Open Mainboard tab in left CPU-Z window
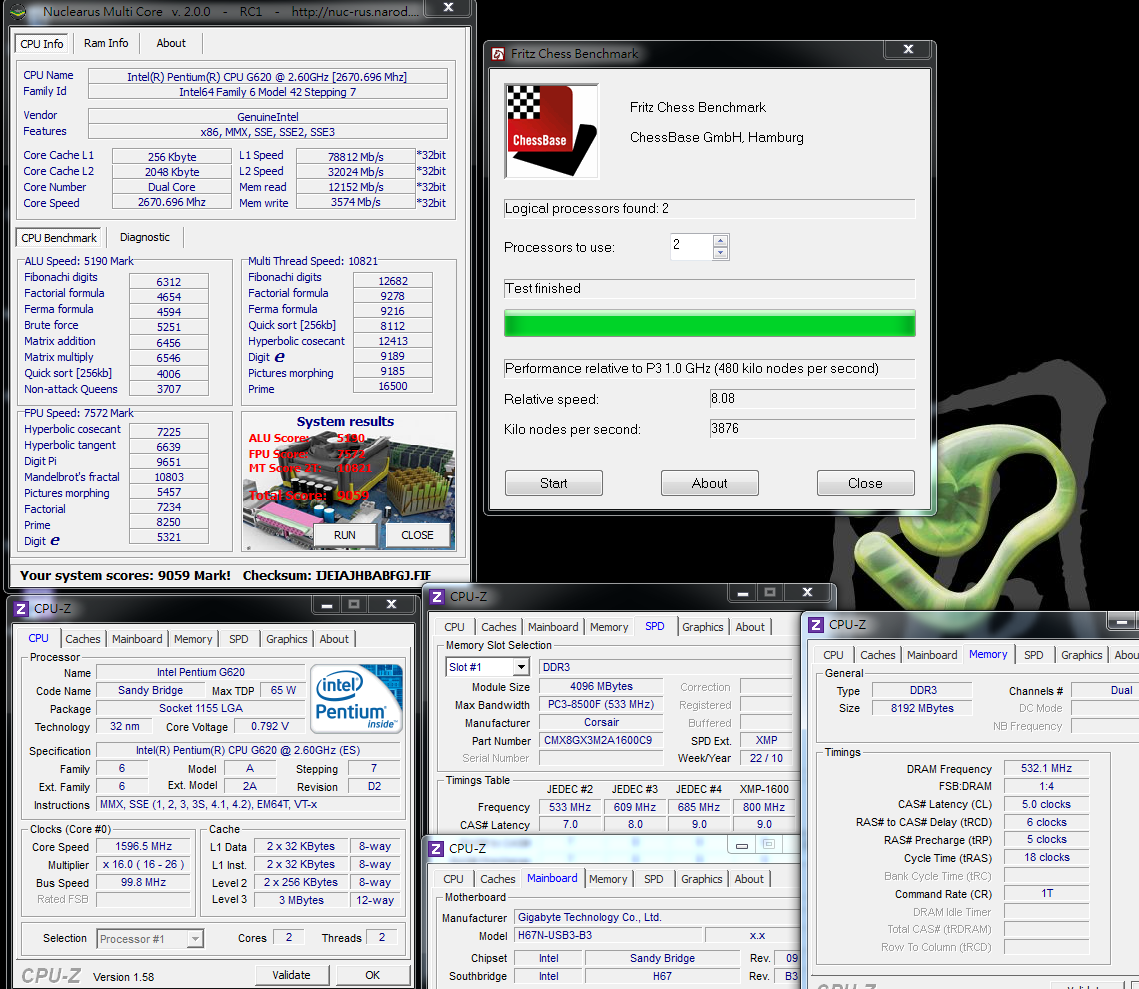 click(x=137, y=639)
